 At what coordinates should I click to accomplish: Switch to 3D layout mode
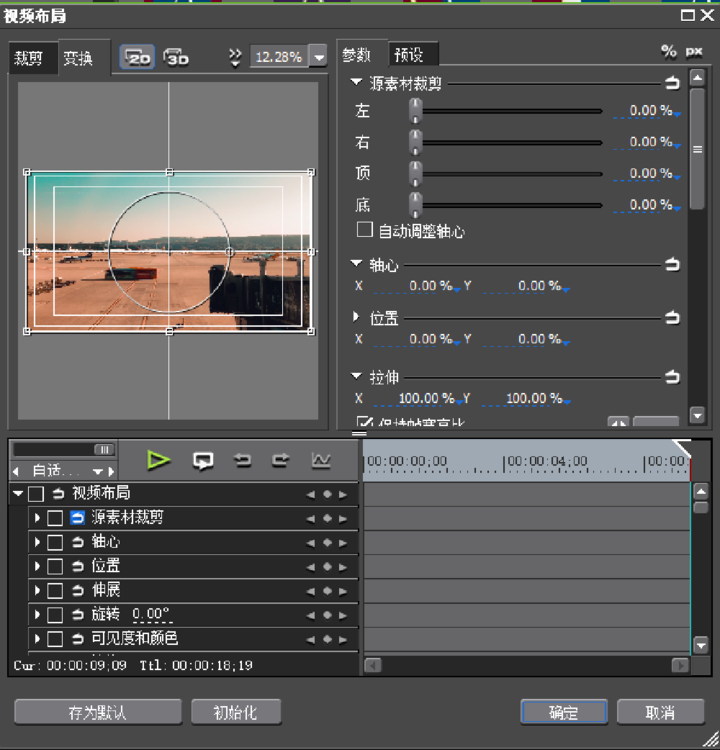[176, 58]
